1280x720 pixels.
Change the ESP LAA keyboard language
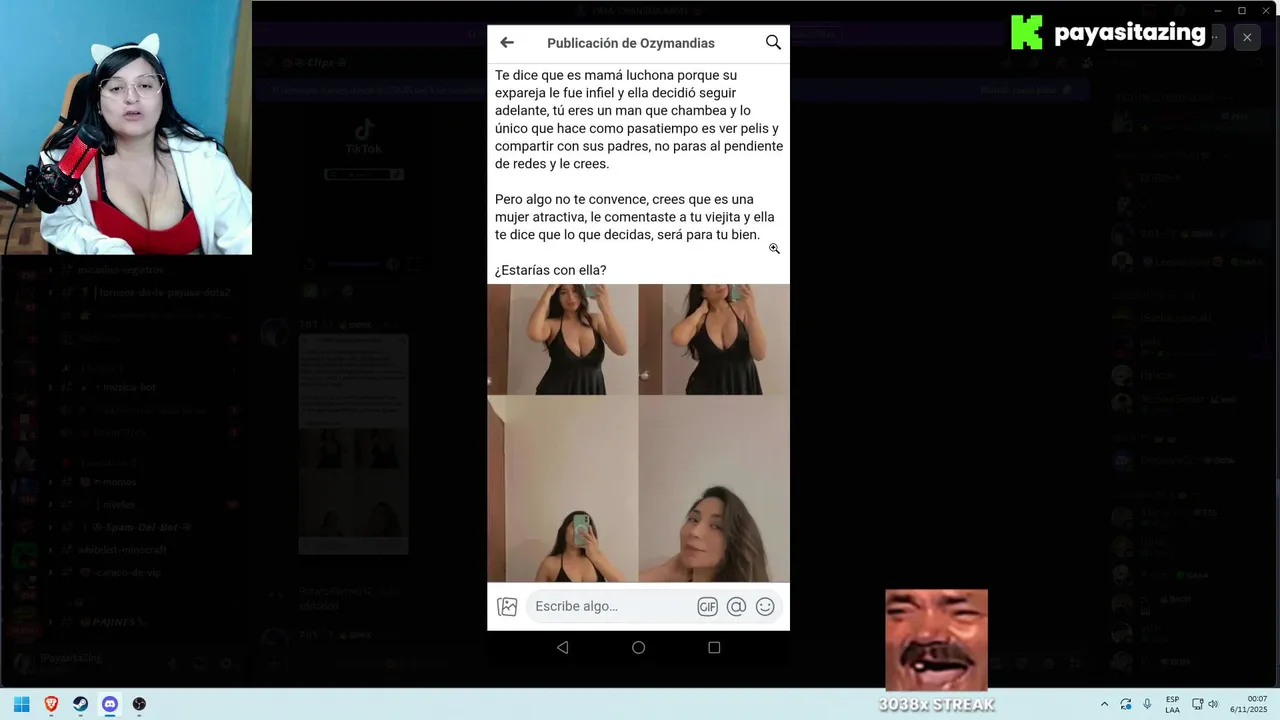1172,704
